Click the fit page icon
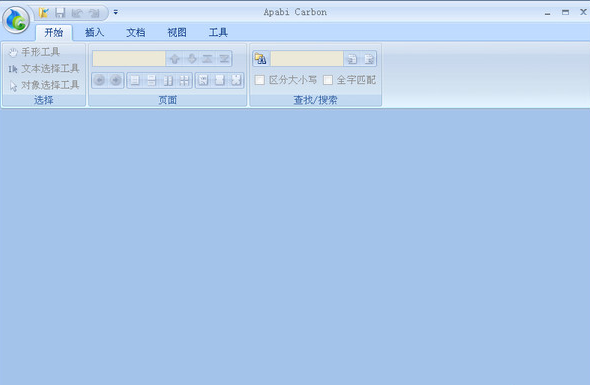 click(220, 80)
